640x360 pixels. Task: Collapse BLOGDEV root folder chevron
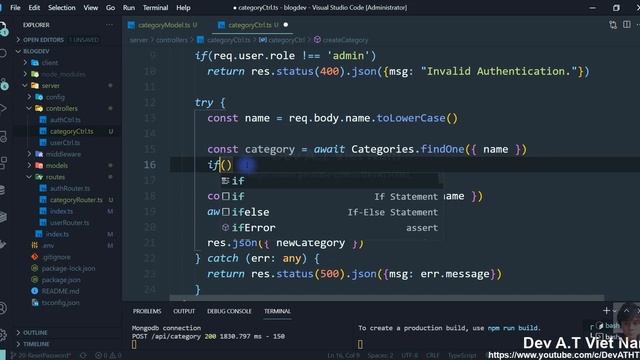coord(18,51)
